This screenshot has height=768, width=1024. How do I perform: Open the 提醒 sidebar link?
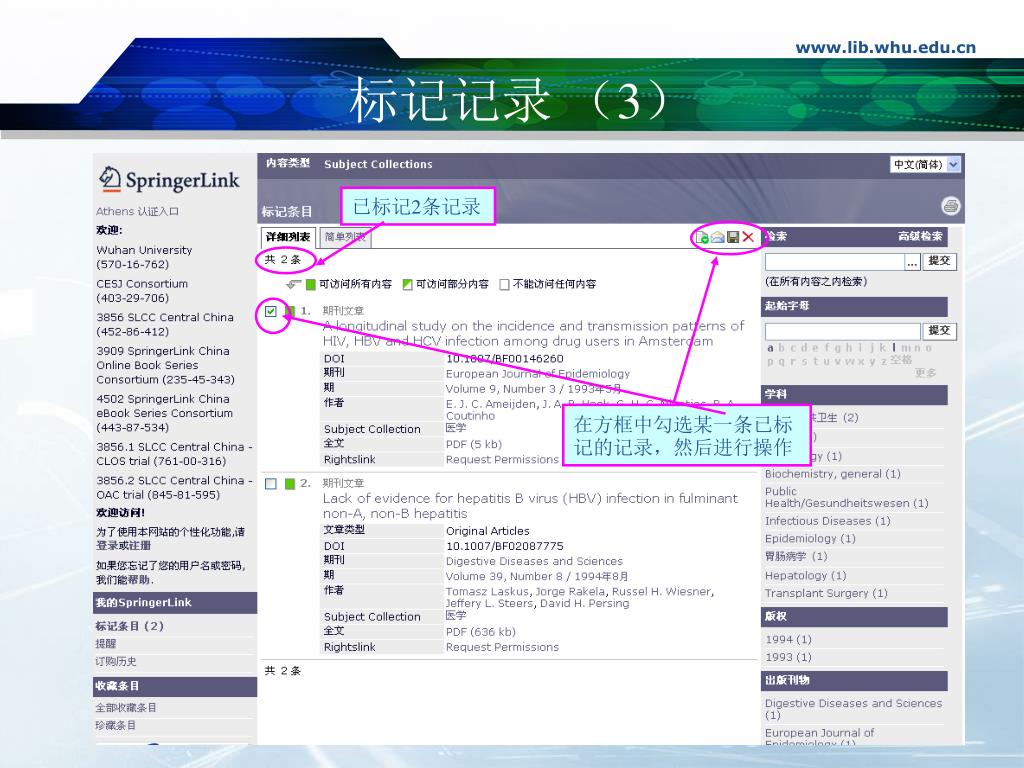(106, 643)
